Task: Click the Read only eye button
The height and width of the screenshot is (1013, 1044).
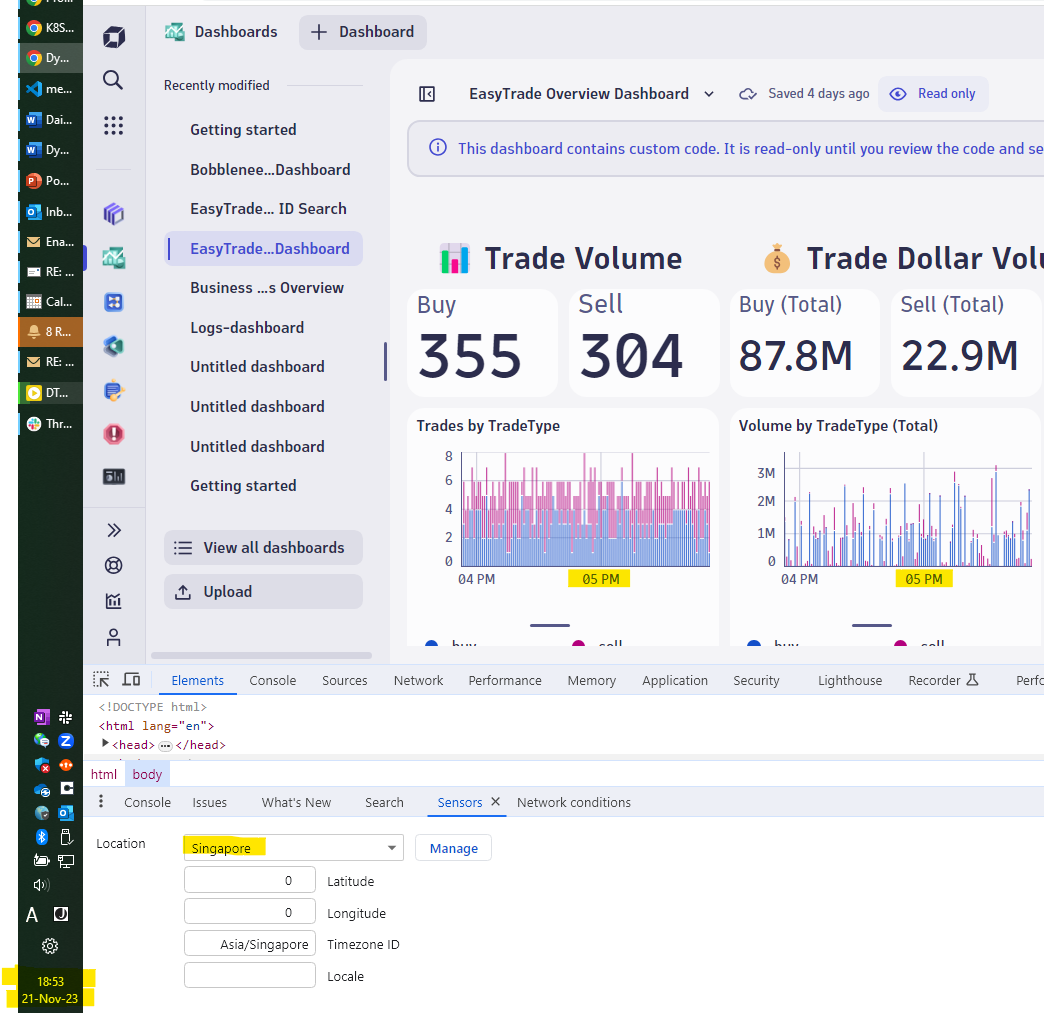Action: pyautogui.click(x=933, y=94)
